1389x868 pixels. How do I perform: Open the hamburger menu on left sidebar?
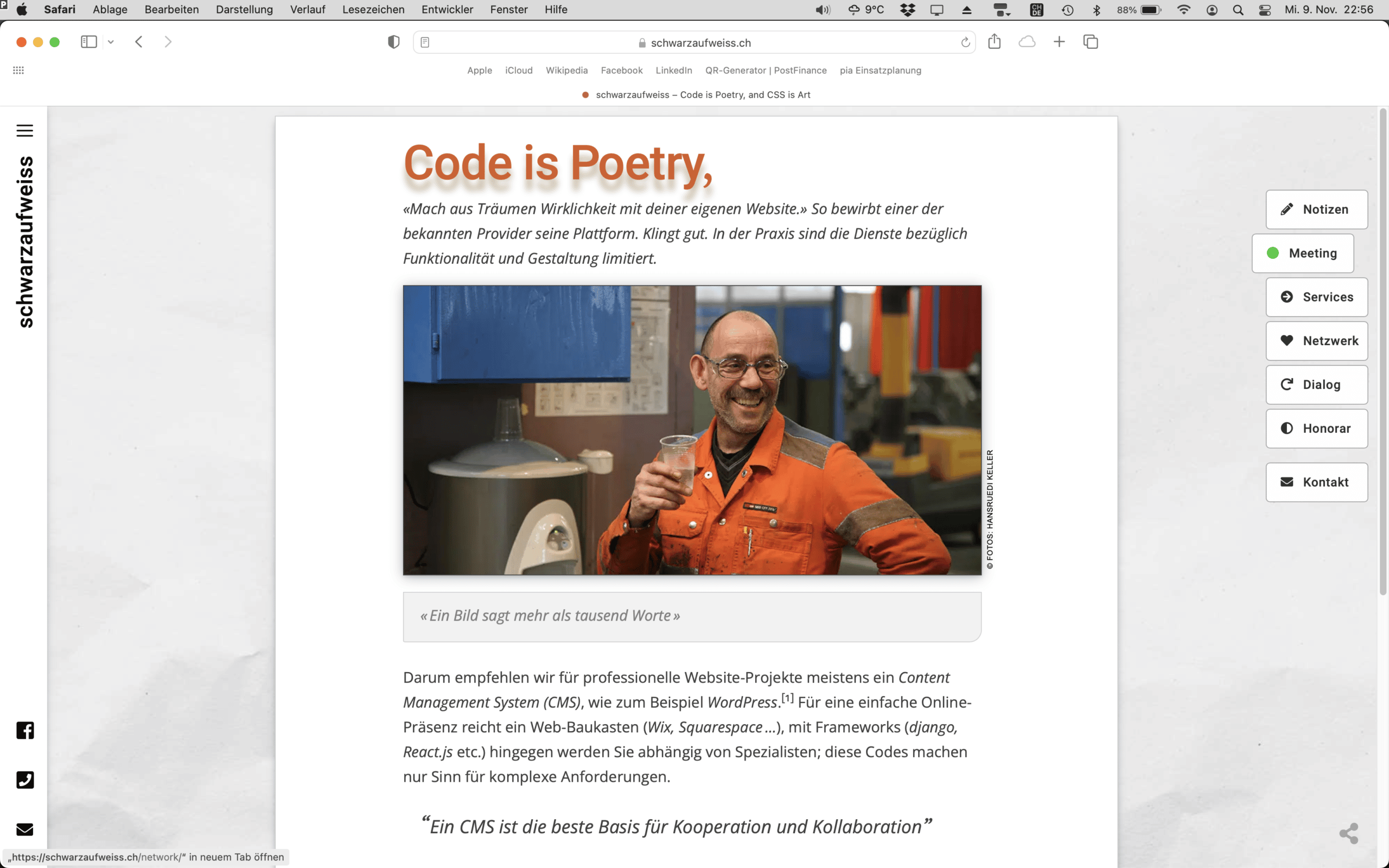[x=24, y=130]
